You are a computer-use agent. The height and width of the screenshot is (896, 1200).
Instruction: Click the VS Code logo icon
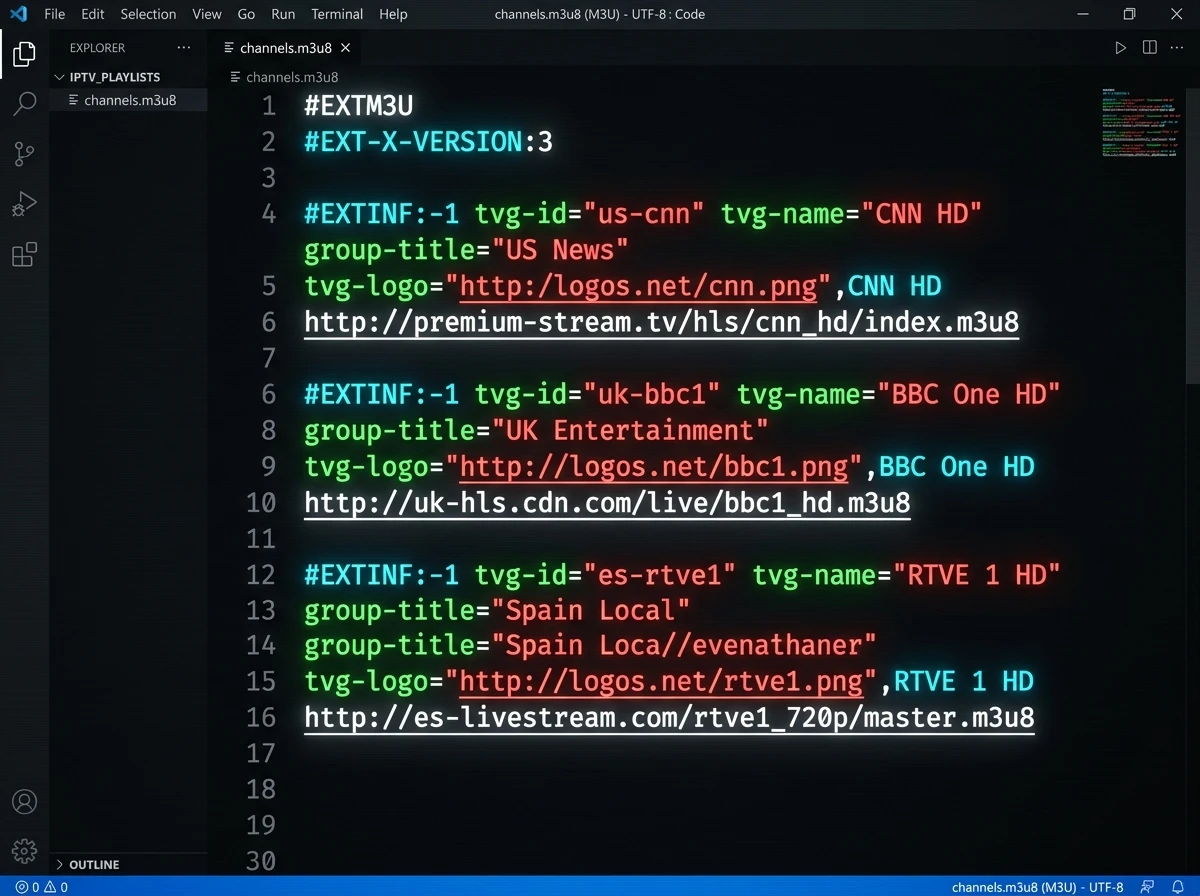click(18, 14)
